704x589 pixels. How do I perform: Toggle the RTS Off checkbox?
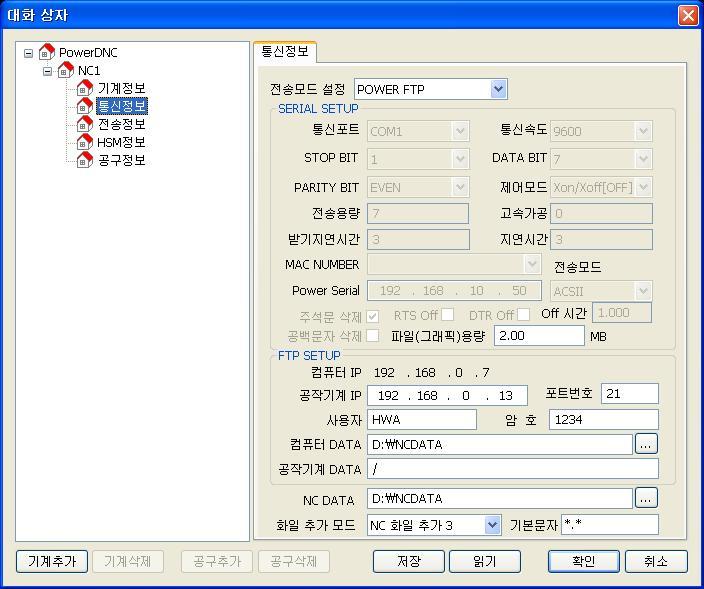coord(447,315)
